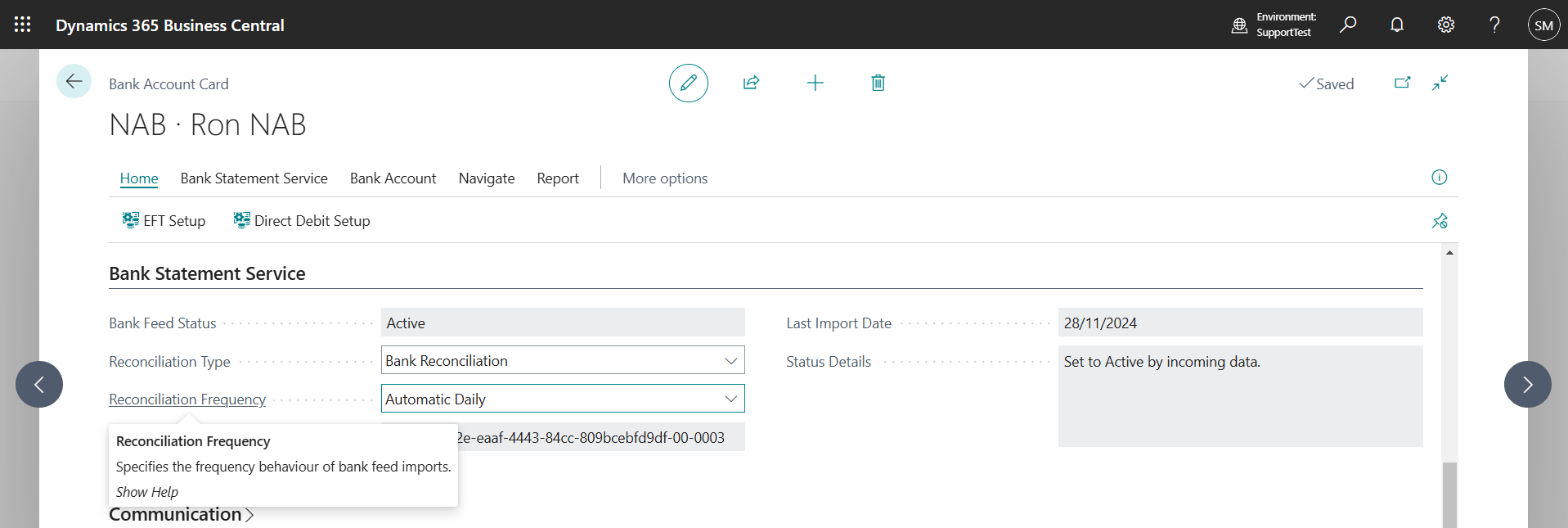This screenshot has height=528, width=1568.
Task: Click the Status Details text box
Action: pos(1241,396)
